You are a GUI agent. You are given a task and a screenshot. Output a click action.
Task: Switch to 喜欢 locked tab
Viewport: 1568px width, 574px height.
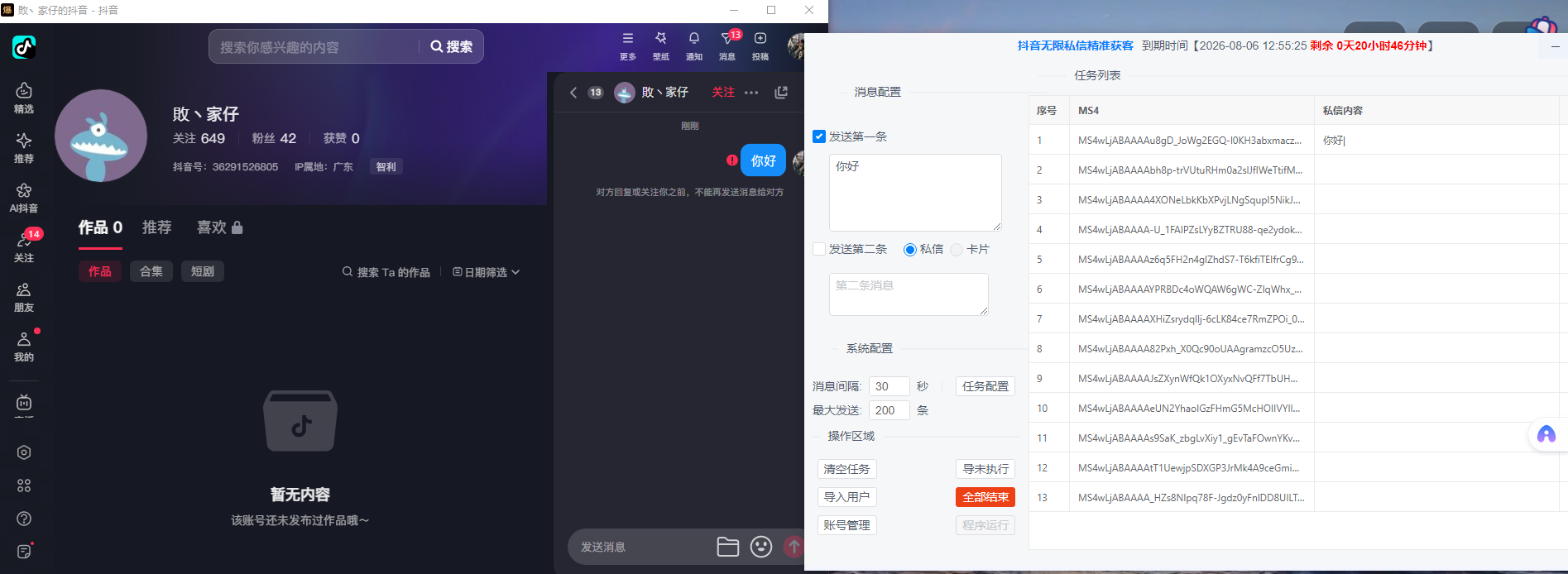(219, 227)
